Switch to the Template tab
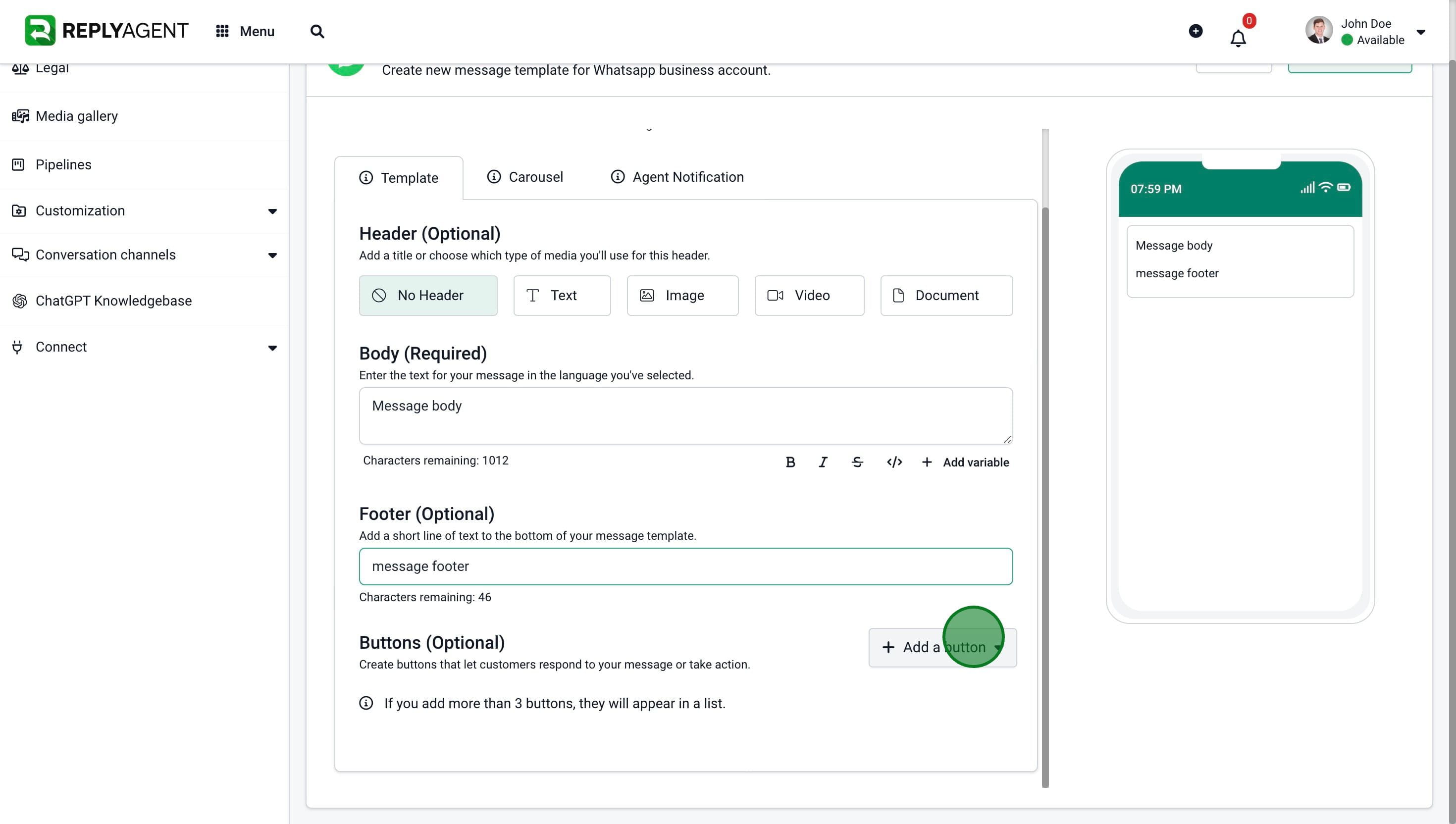 pos(399,178)
